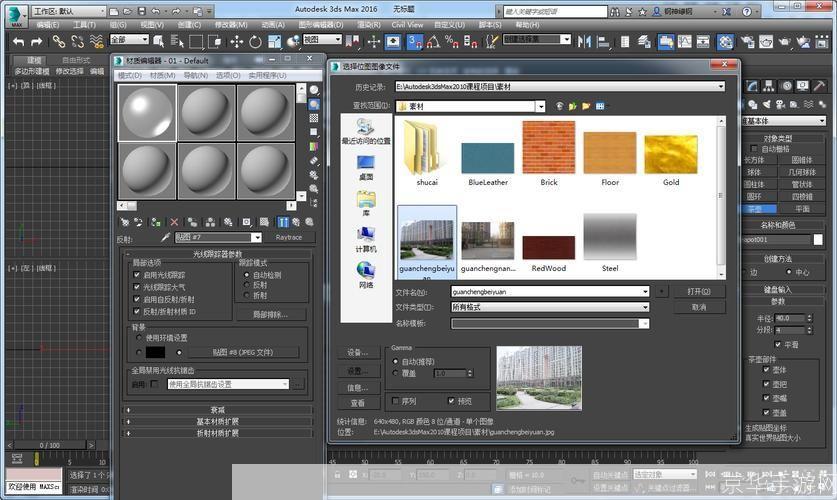
Task: Open the Material Editor toolbar icon
Action: pos(725,41)
